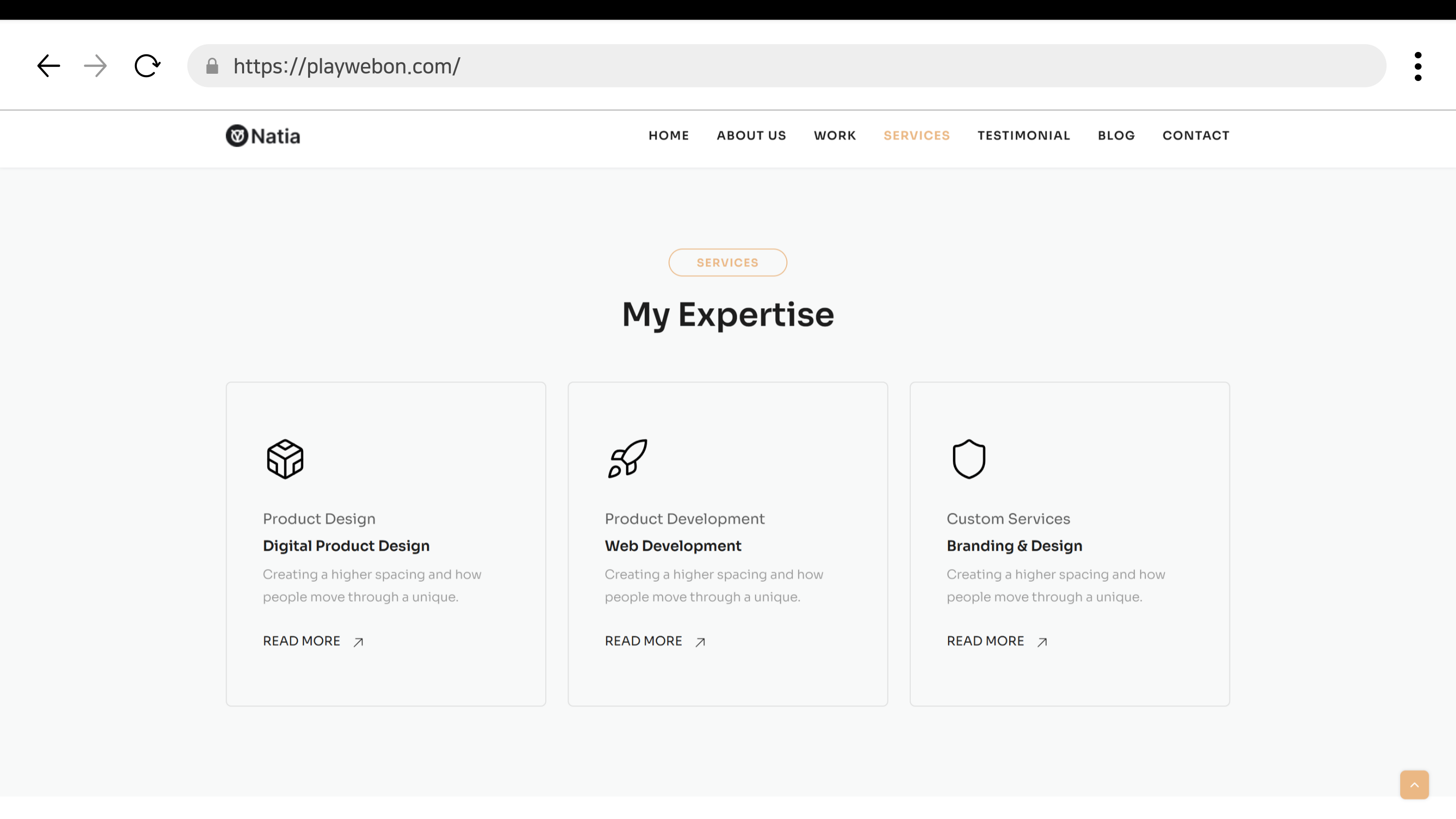Read more about Branding & Design
The image size is (1456, 819).
tap(997, 641)
